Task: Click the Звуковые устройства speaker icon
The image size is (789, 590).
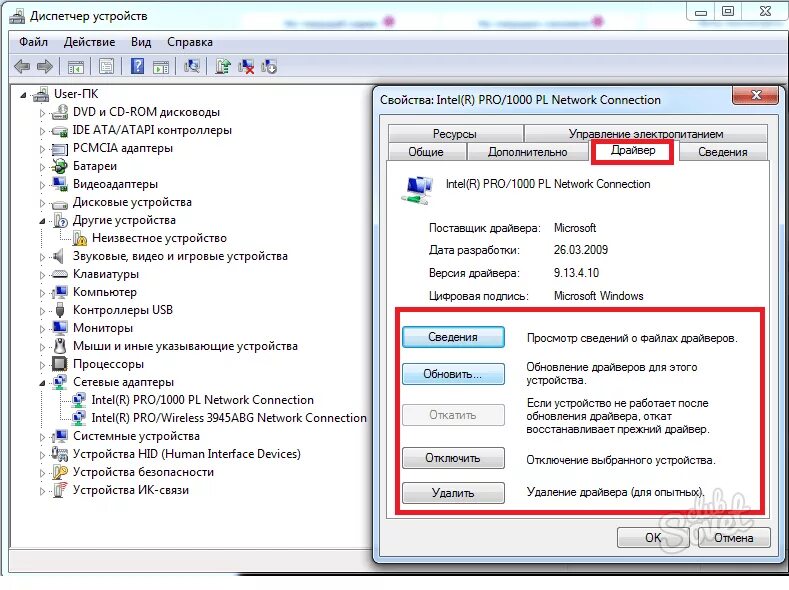Action: (x=59, y=256)
